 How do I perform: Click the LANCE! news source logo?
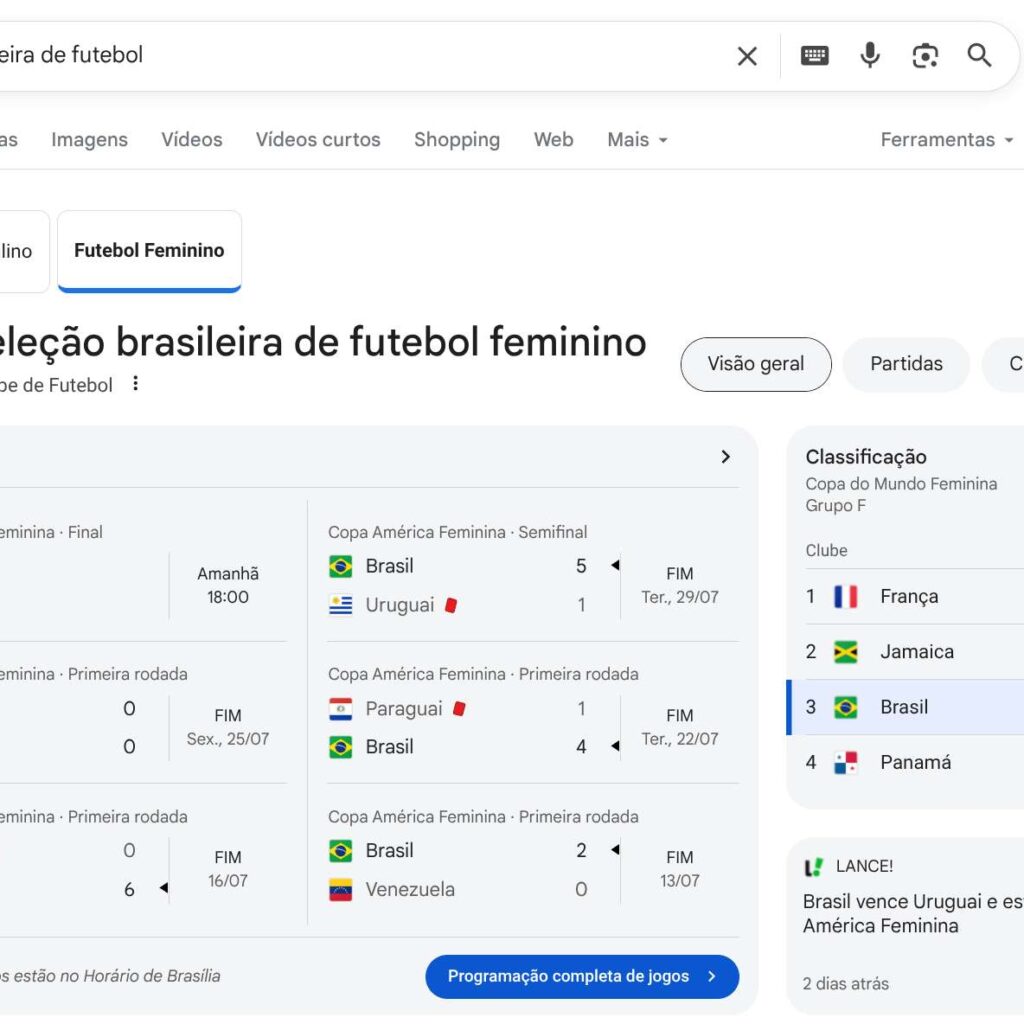[815, 867]
